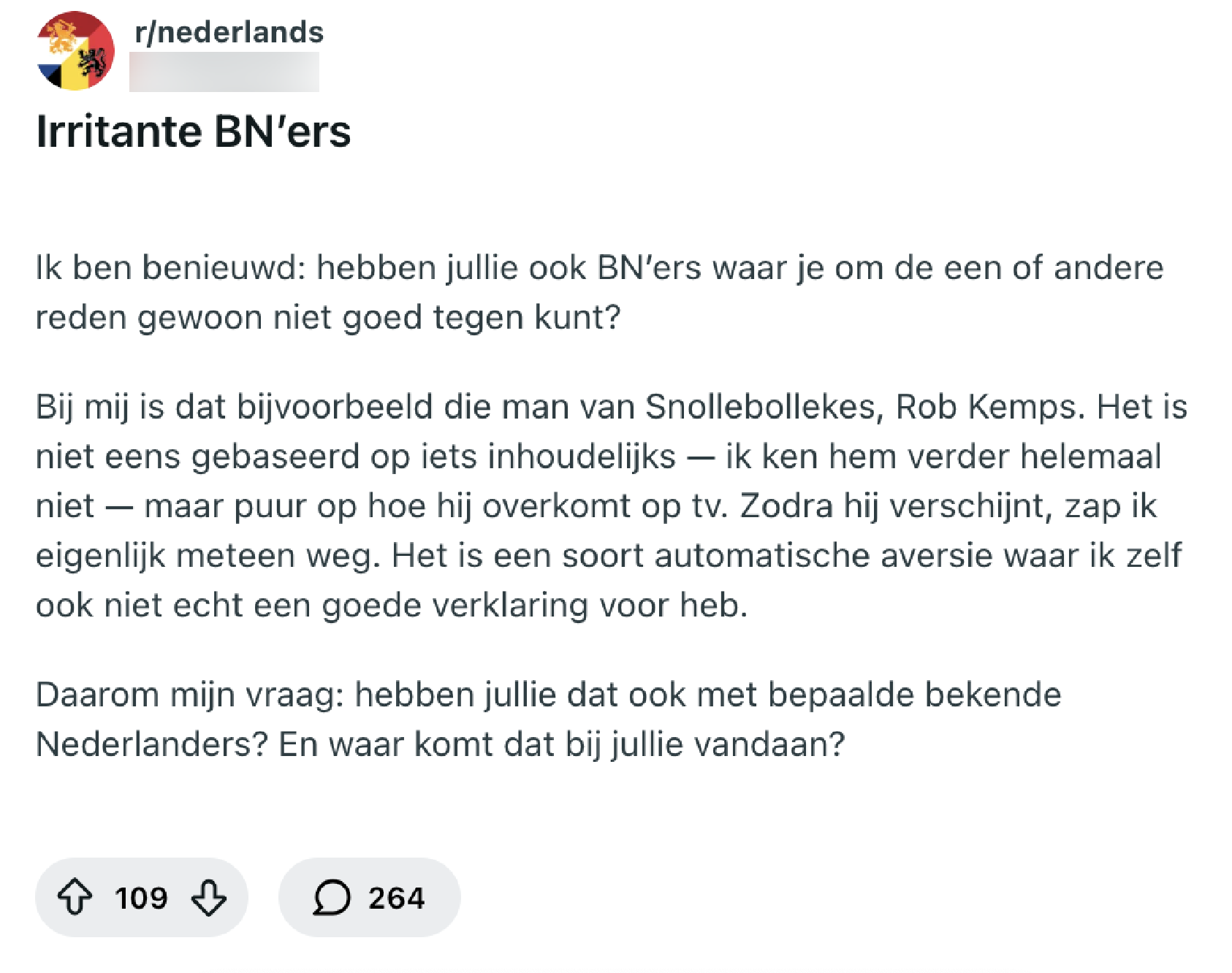Click the post title Irritante BN'ers
This screenshot has width=1232, height=973.
click(x=193, y=131)
